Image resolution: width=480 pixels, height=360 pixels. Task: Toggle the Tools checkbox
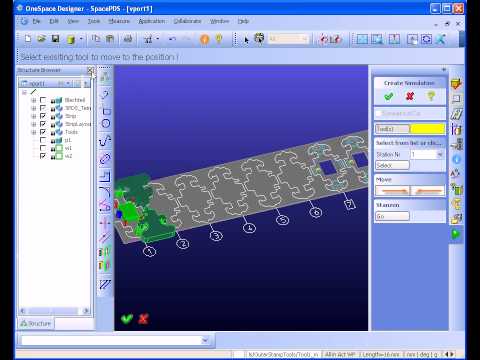(43, 132)
